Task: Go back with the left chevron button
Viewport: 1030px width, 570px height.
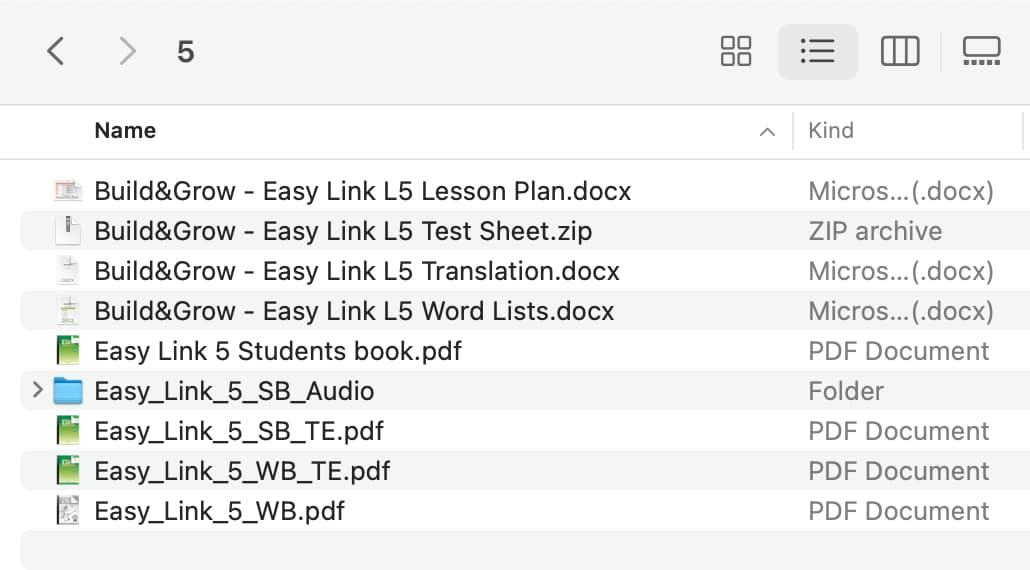Action: (56, 51)
